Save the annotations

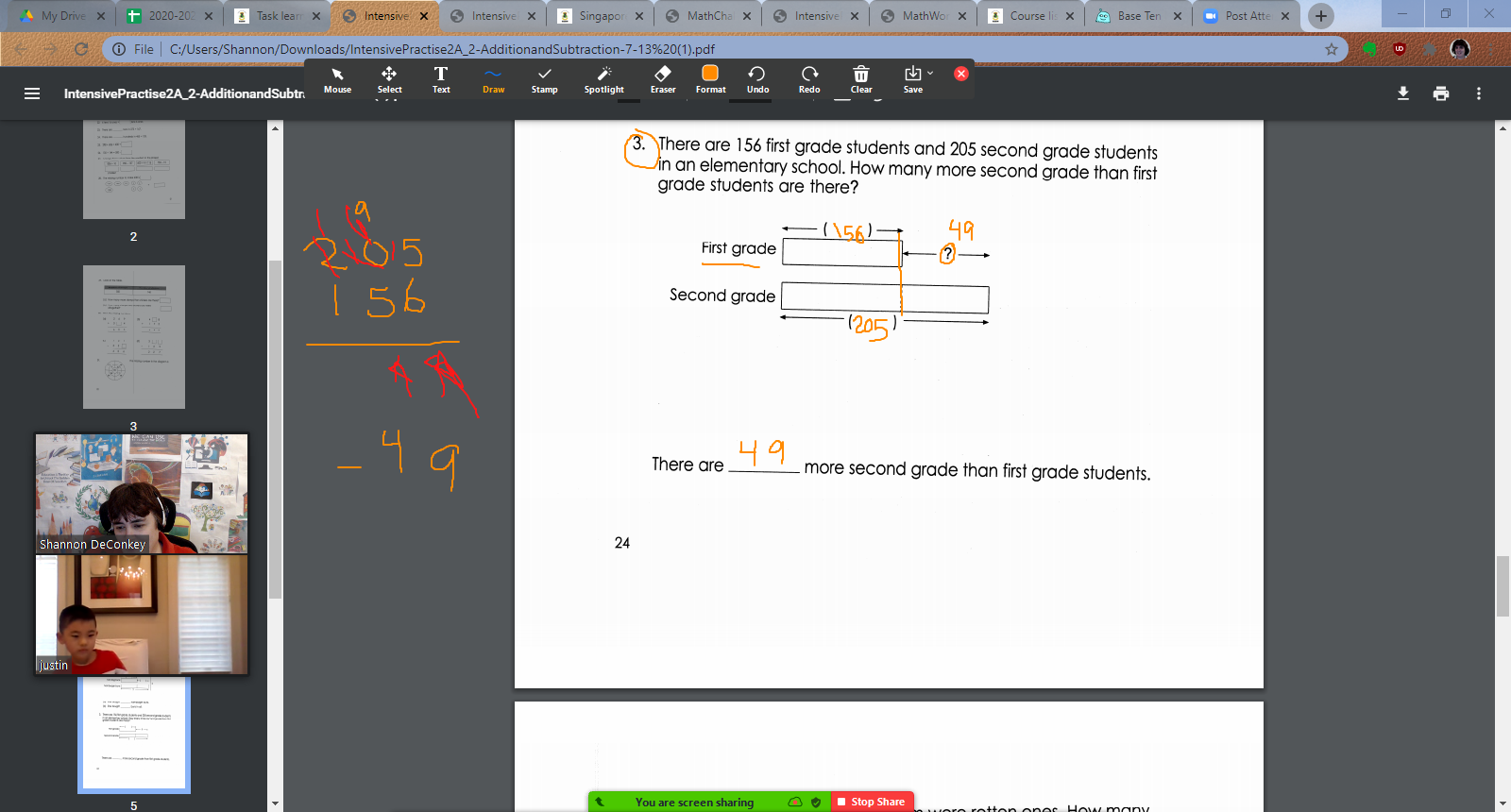pyautogui.click(x=912, y=80)
